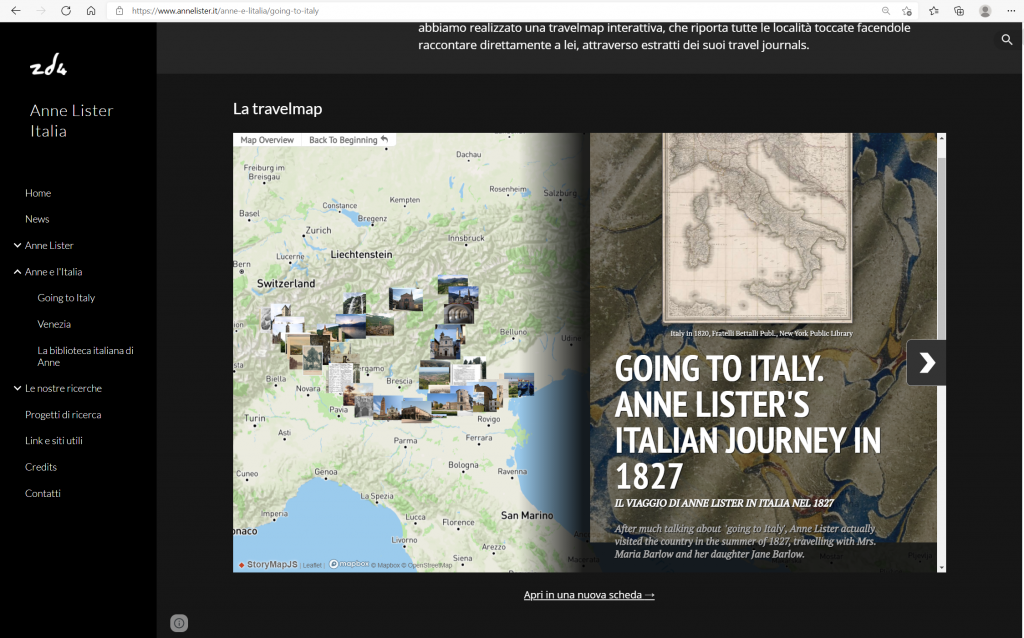Expand the Anne Lister submenu chevron
Image resolution: width=1024 pixels, height=638 pixels.
click(18, 245)
